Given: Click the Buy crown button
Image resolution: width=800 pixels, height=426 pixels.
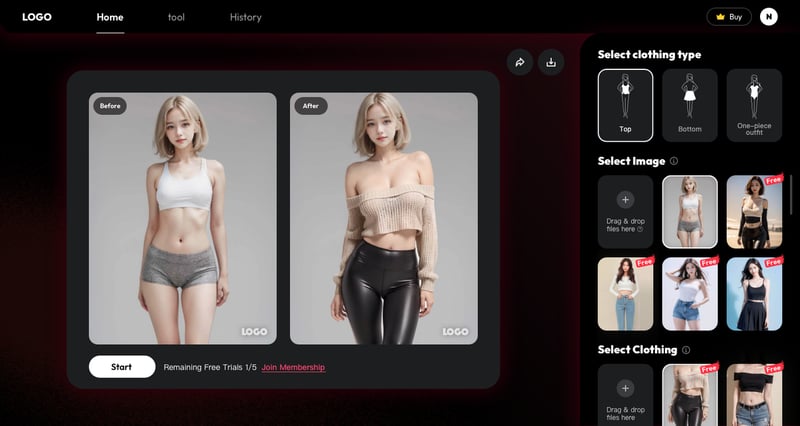Looking at the screenshot, I should 729,17.
